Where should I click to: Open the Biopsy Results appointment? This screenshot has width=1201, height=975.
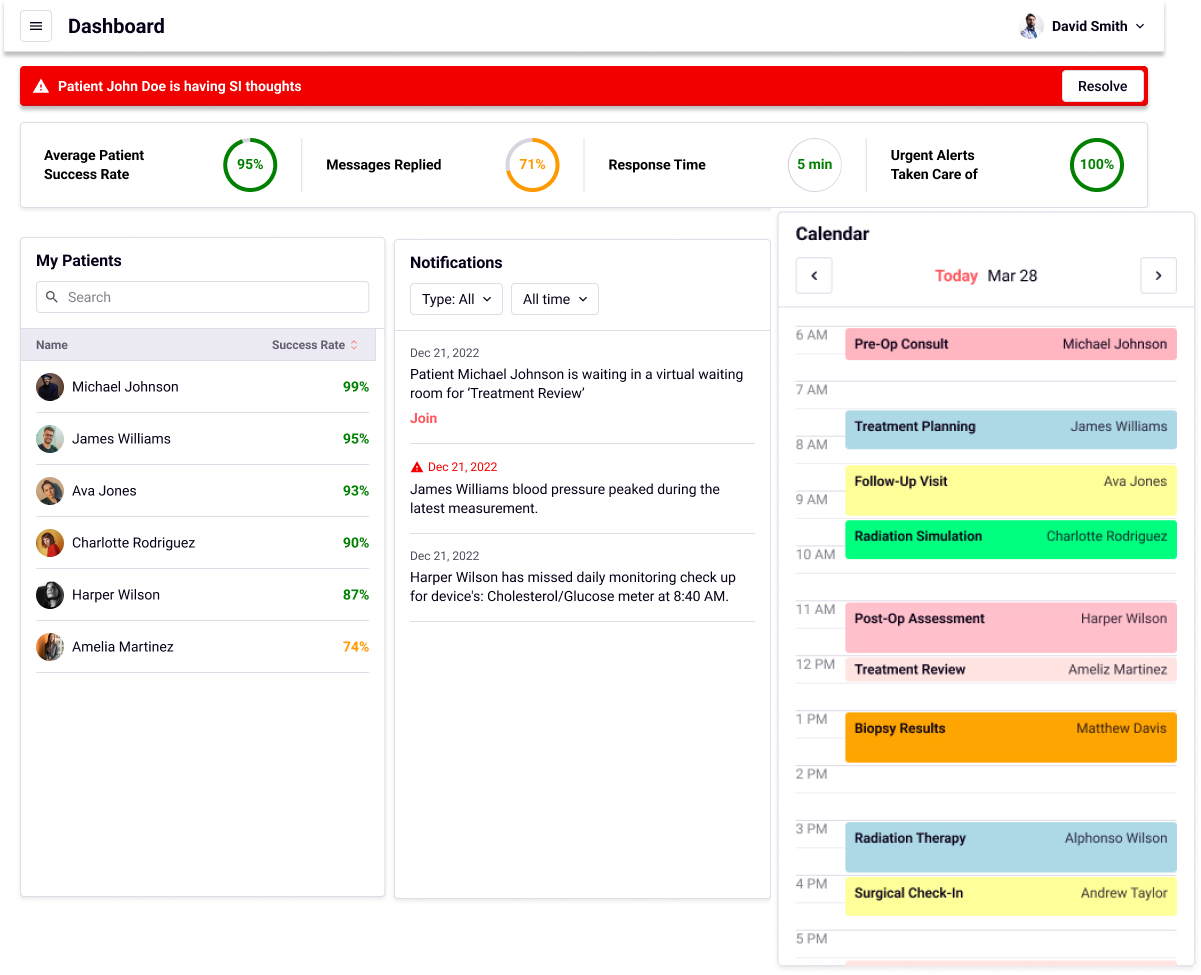pos(1010,737)
